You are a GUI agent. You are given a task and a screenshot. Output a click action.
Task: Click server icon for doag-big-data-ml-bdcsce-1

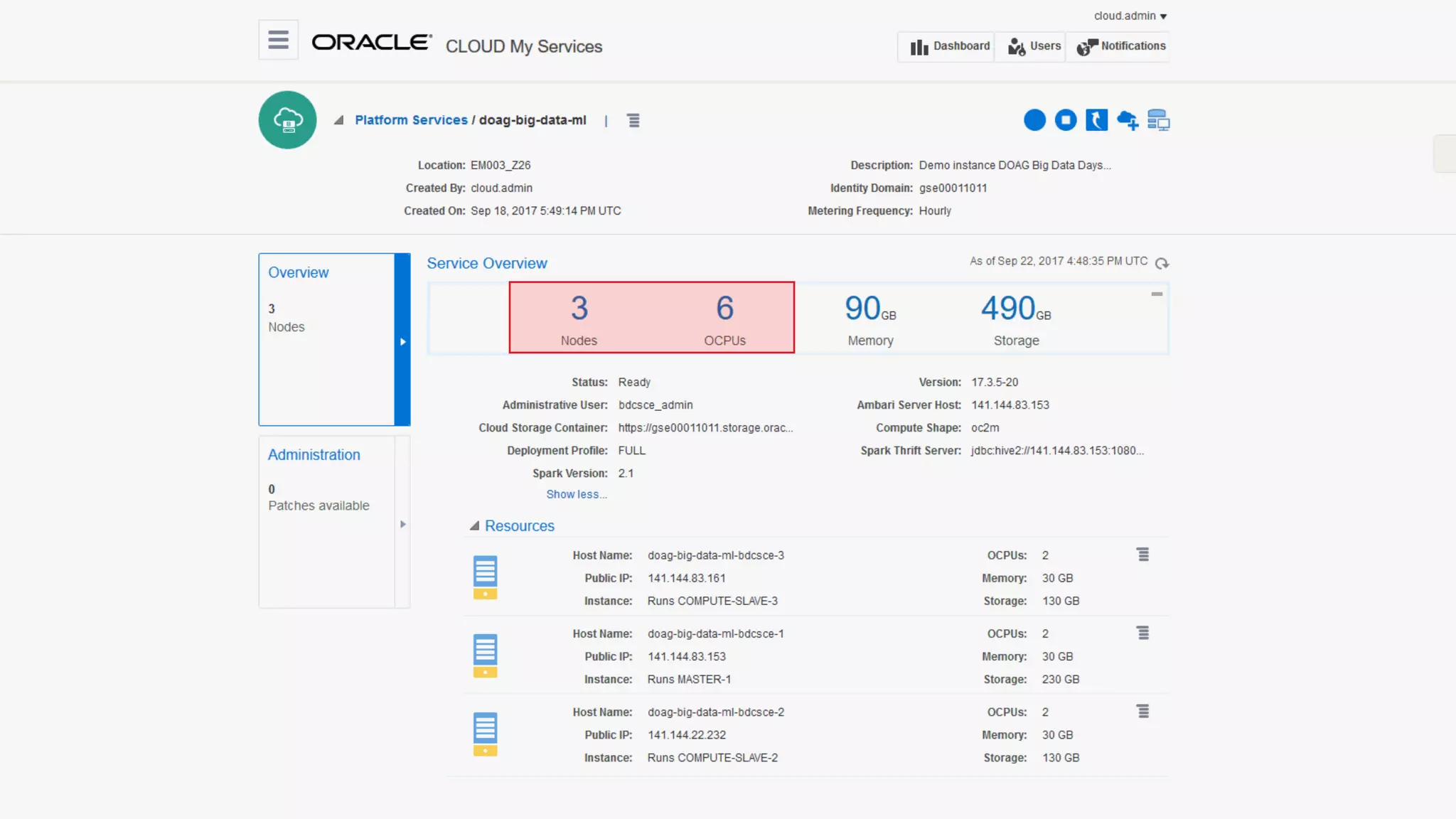pyautogui.click(x=485, y=655)
